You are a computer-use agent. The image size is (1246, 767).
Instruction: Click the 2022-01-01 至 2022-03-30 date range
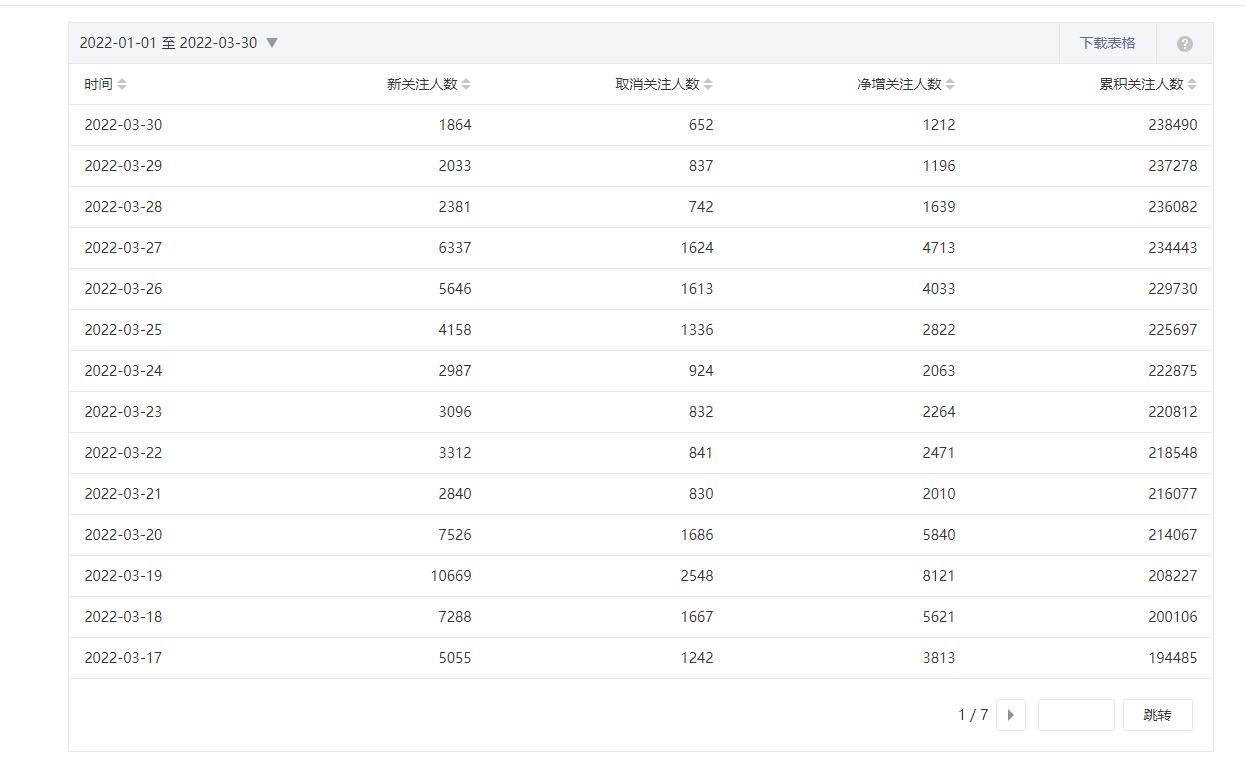coord(168,43)
